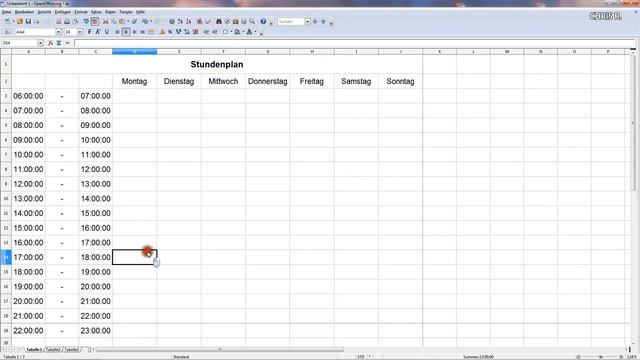Screen dimensions: 640x360
Task: Switch to the Tabelle2 sheet tab
Action: pos(53,350)
